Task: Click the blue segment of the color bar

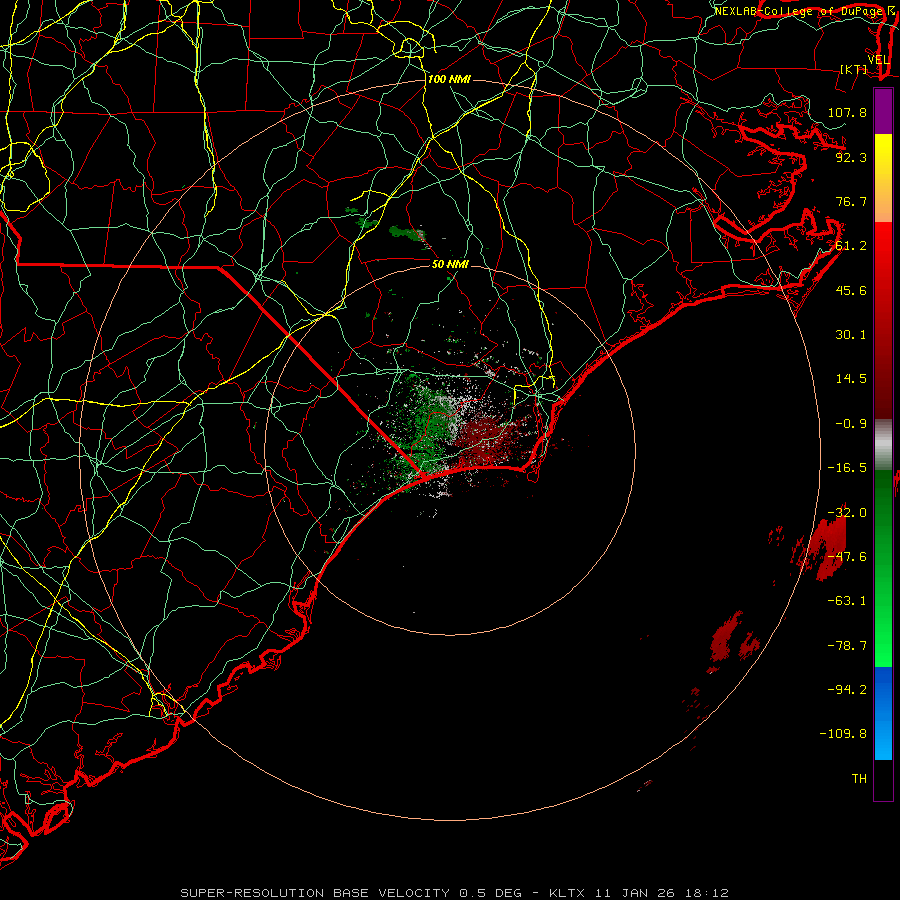Action: [x=883, y=713]
